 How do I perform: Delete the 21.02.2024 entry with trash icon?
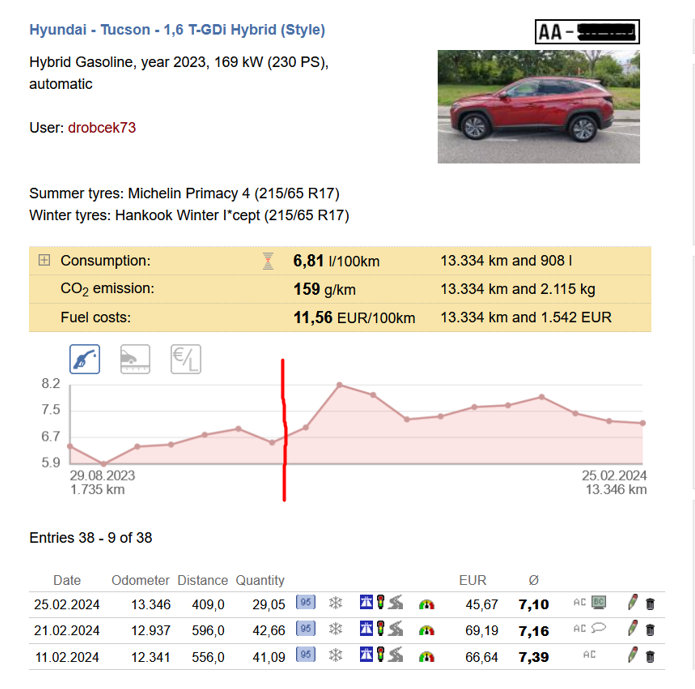[650, 630]
